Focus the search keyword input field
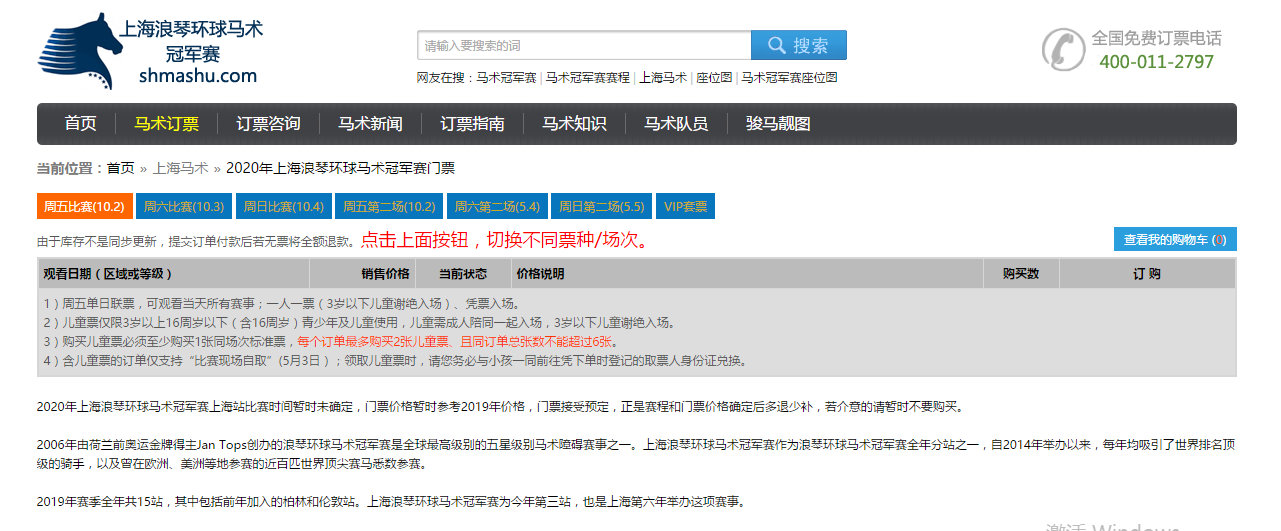This screenshot has width=1281, height=531. (x=584, y=45)
